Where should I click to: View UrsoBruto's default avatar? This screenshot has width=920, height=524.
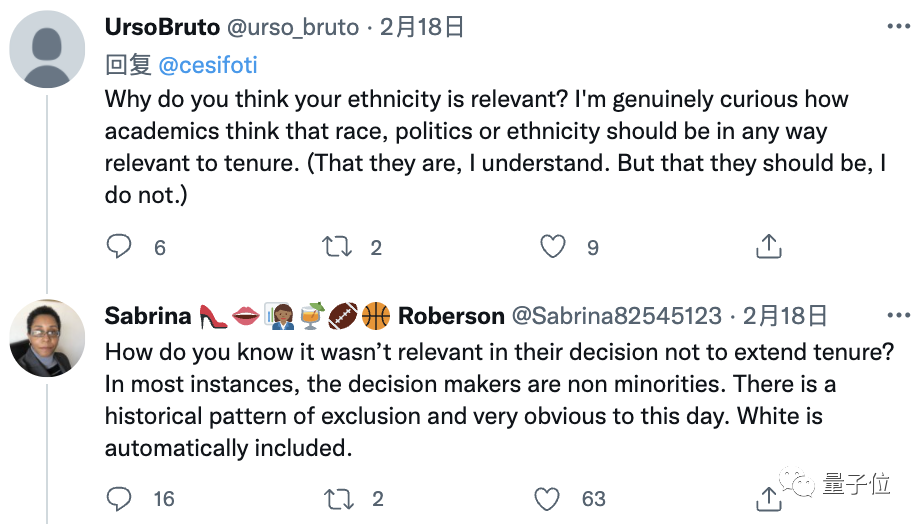[x=47, y=50]
